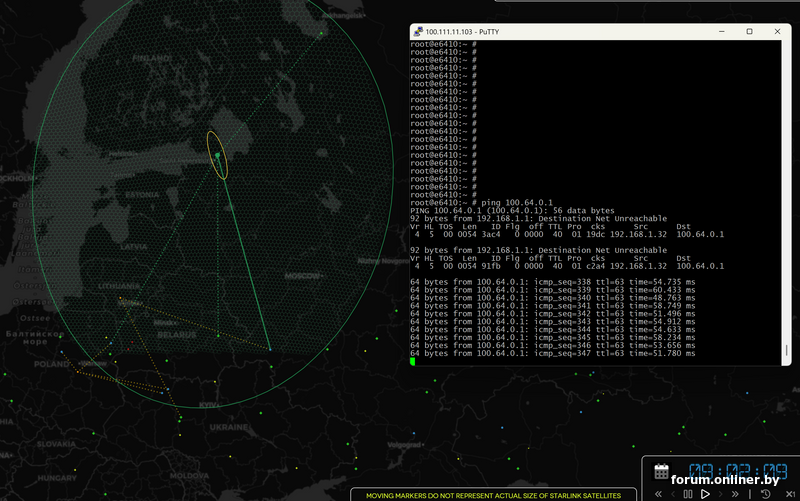Screen dimensions: 800x501
Task: Maximize the PuTTY terminal window
Action: click(749, 32)
